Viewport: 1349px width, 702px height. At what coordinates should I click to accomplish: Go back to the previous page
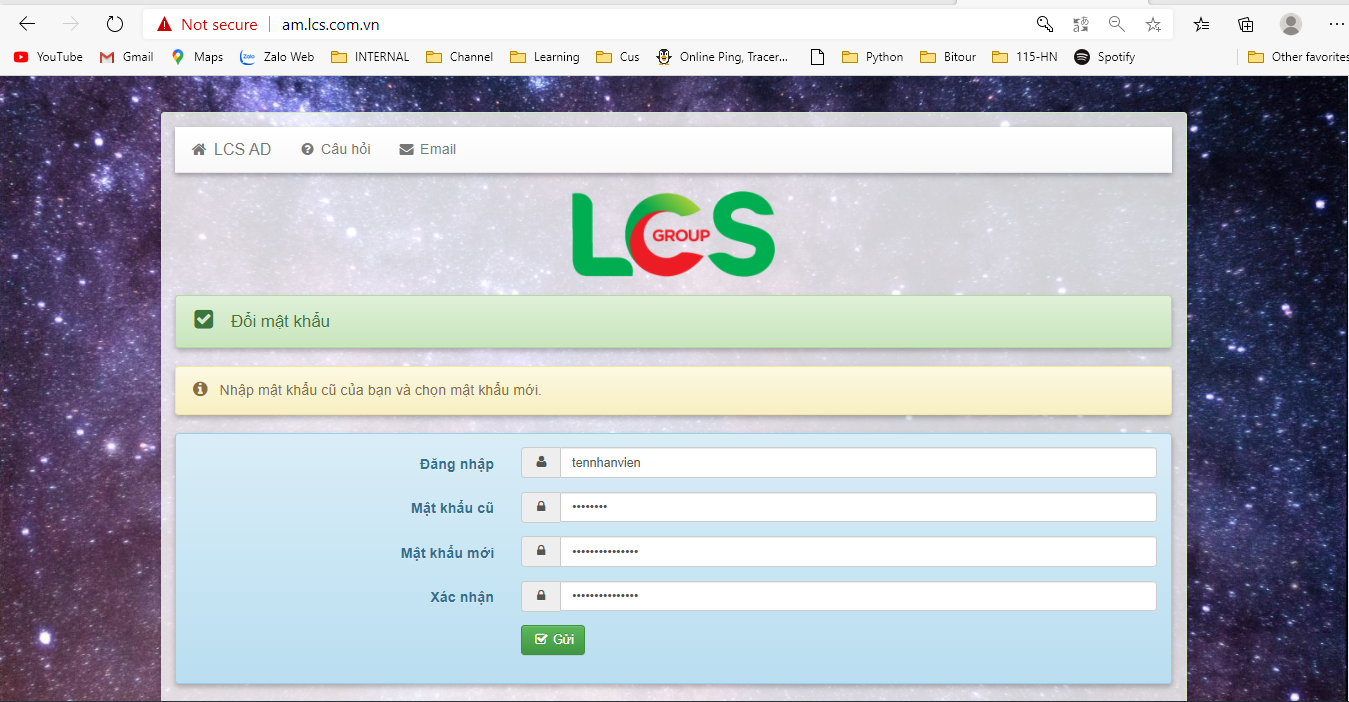[x=27, y=24]
